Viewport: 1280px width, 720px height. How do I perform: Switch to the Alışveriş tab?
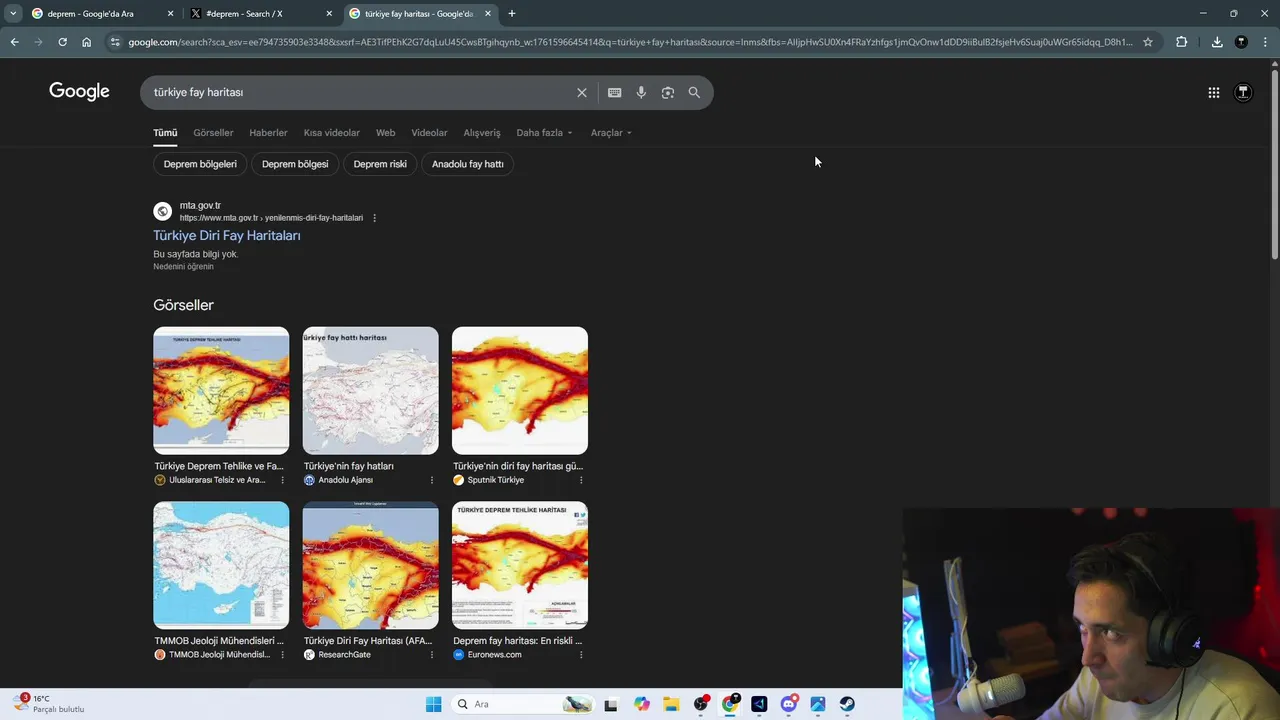(x=482, y=132)
